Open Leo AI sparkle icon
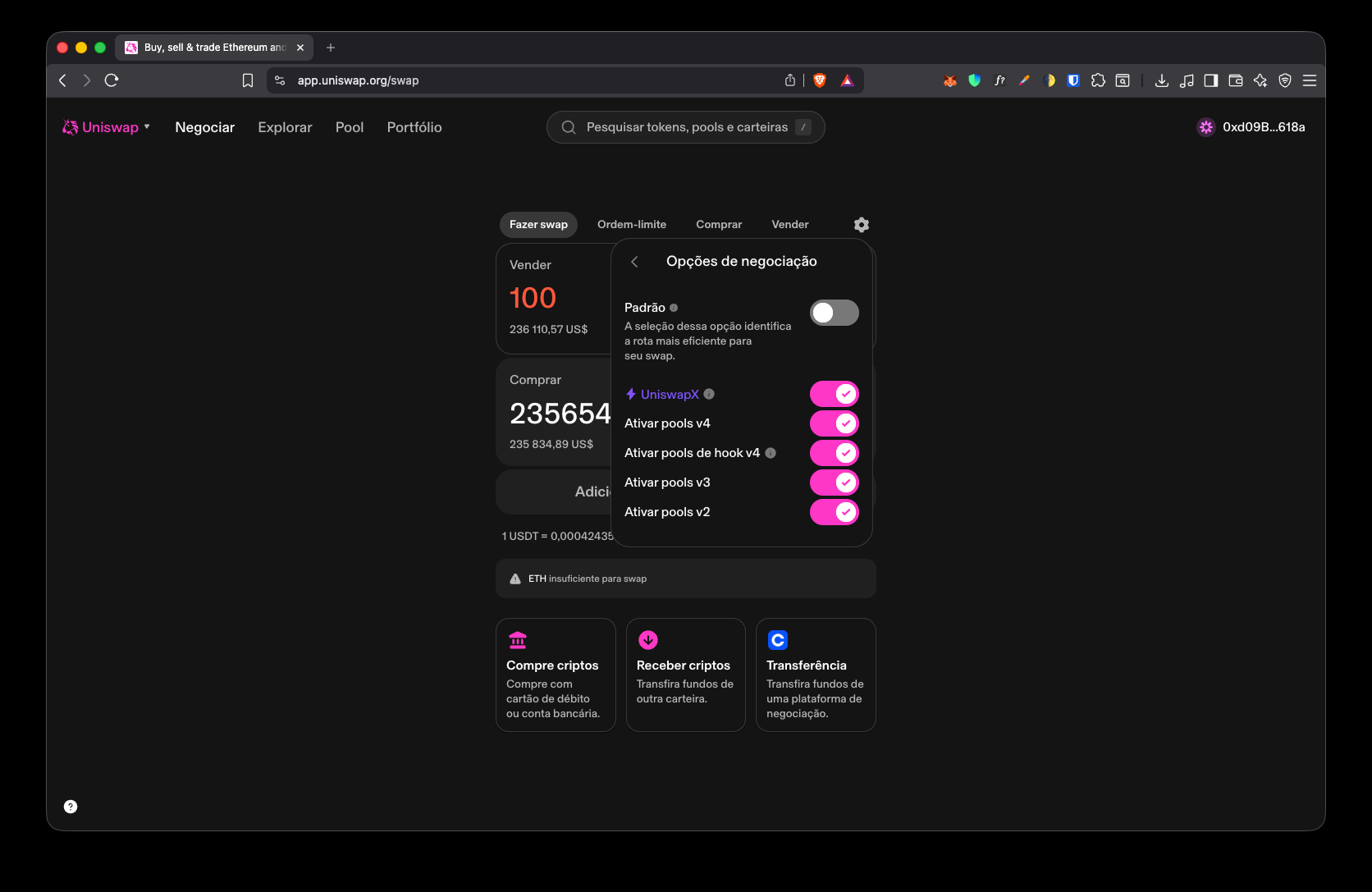The image size is (1372, 892). 1260,80
